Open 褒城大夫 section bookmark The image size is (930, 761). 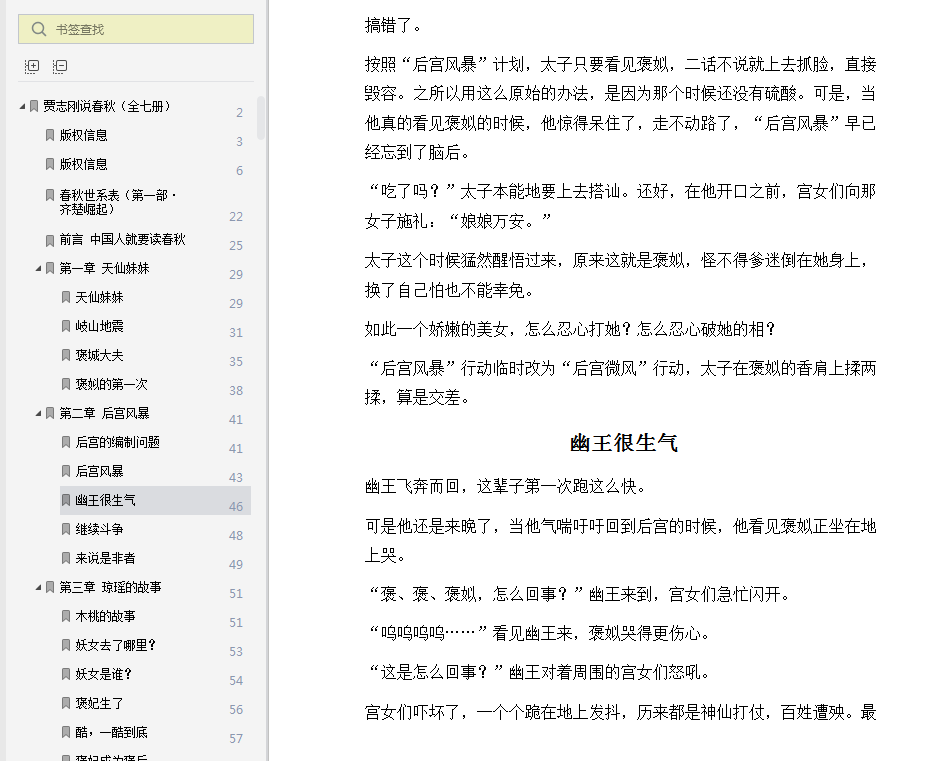(100, 355)
